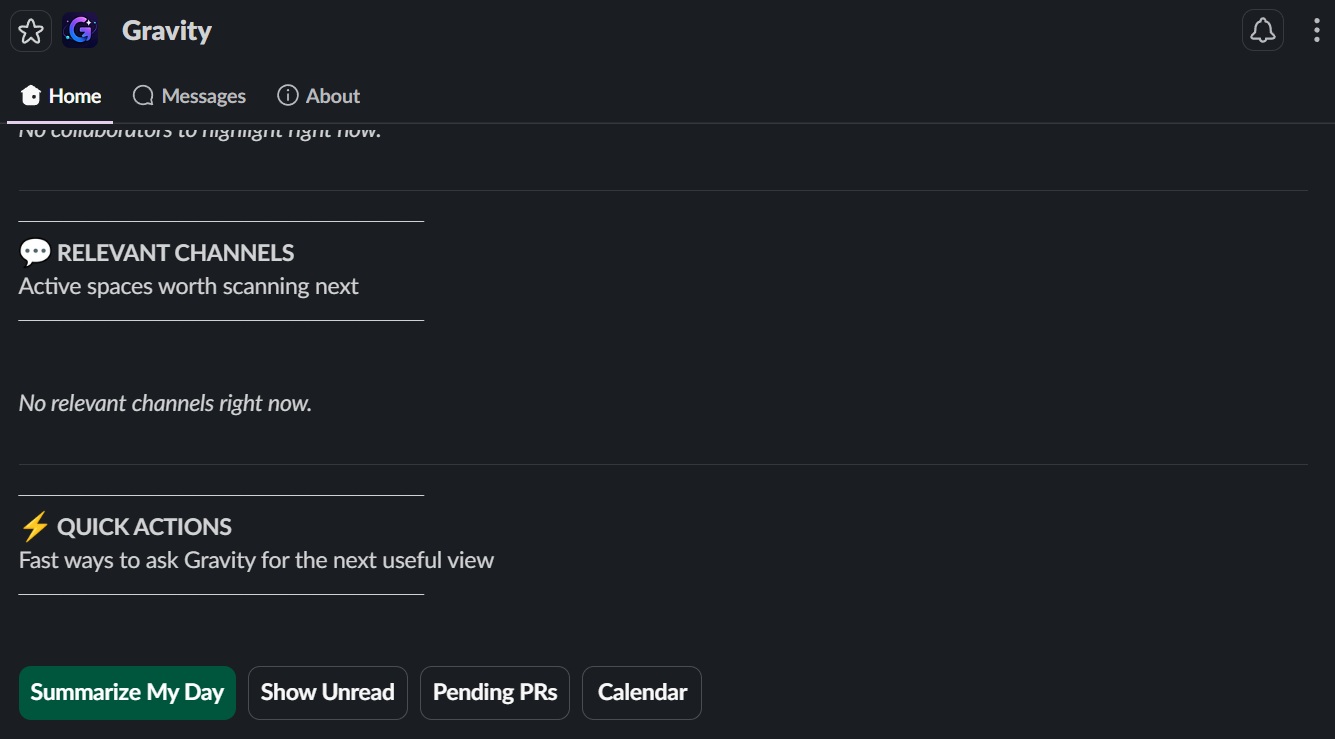The width and height of the screenshot is (1335, 739).
Task: Open the About tab
Action: point(318,96)
